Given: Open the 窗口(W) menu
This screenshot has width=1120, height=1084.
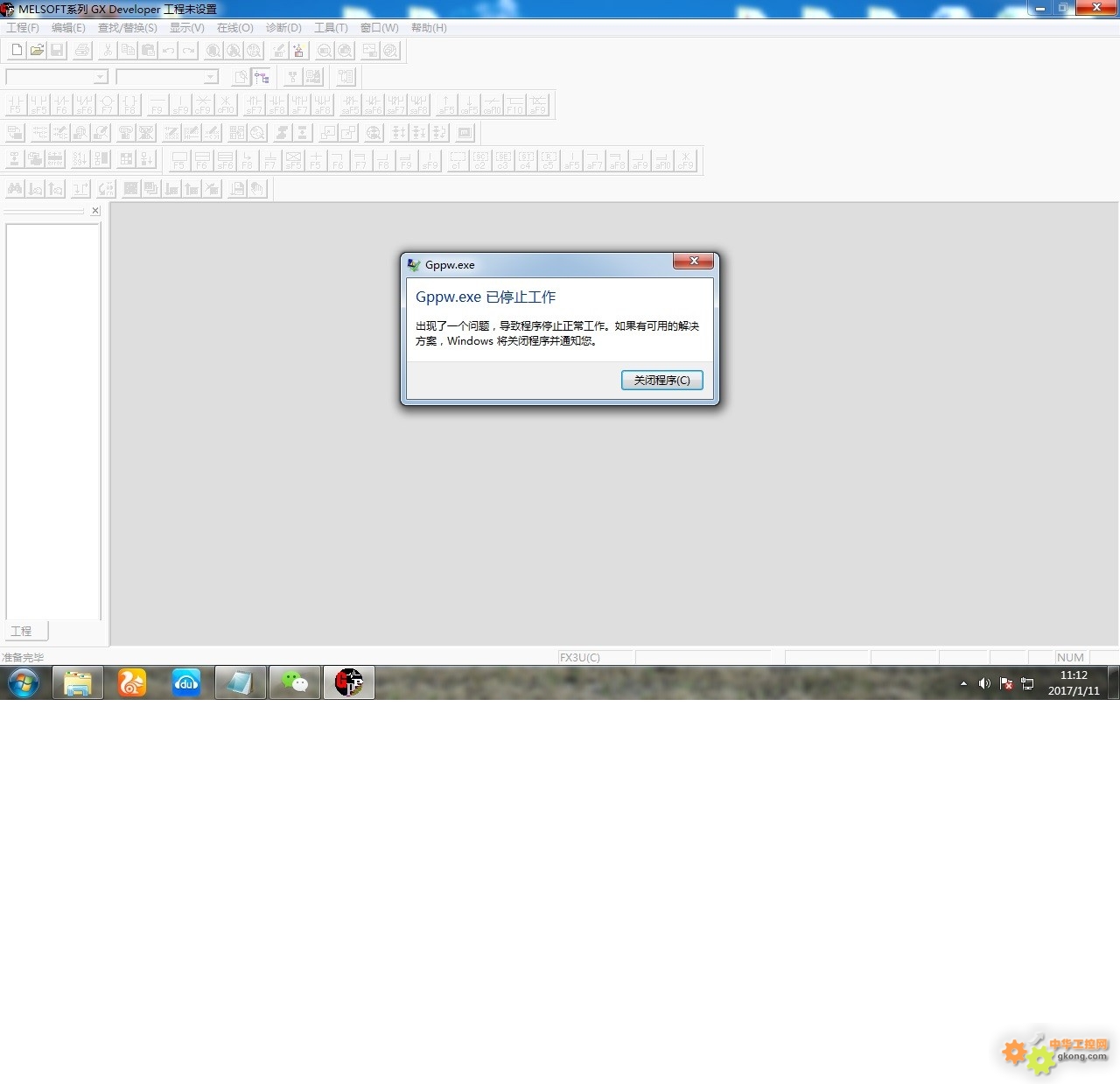Looking at the screenshot, I should point(380,28).
